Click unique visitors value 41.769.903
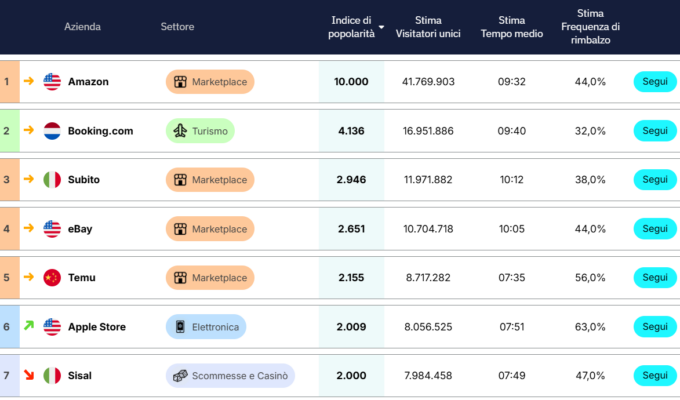This screenshot has height=400, width=680. (428, 82)
